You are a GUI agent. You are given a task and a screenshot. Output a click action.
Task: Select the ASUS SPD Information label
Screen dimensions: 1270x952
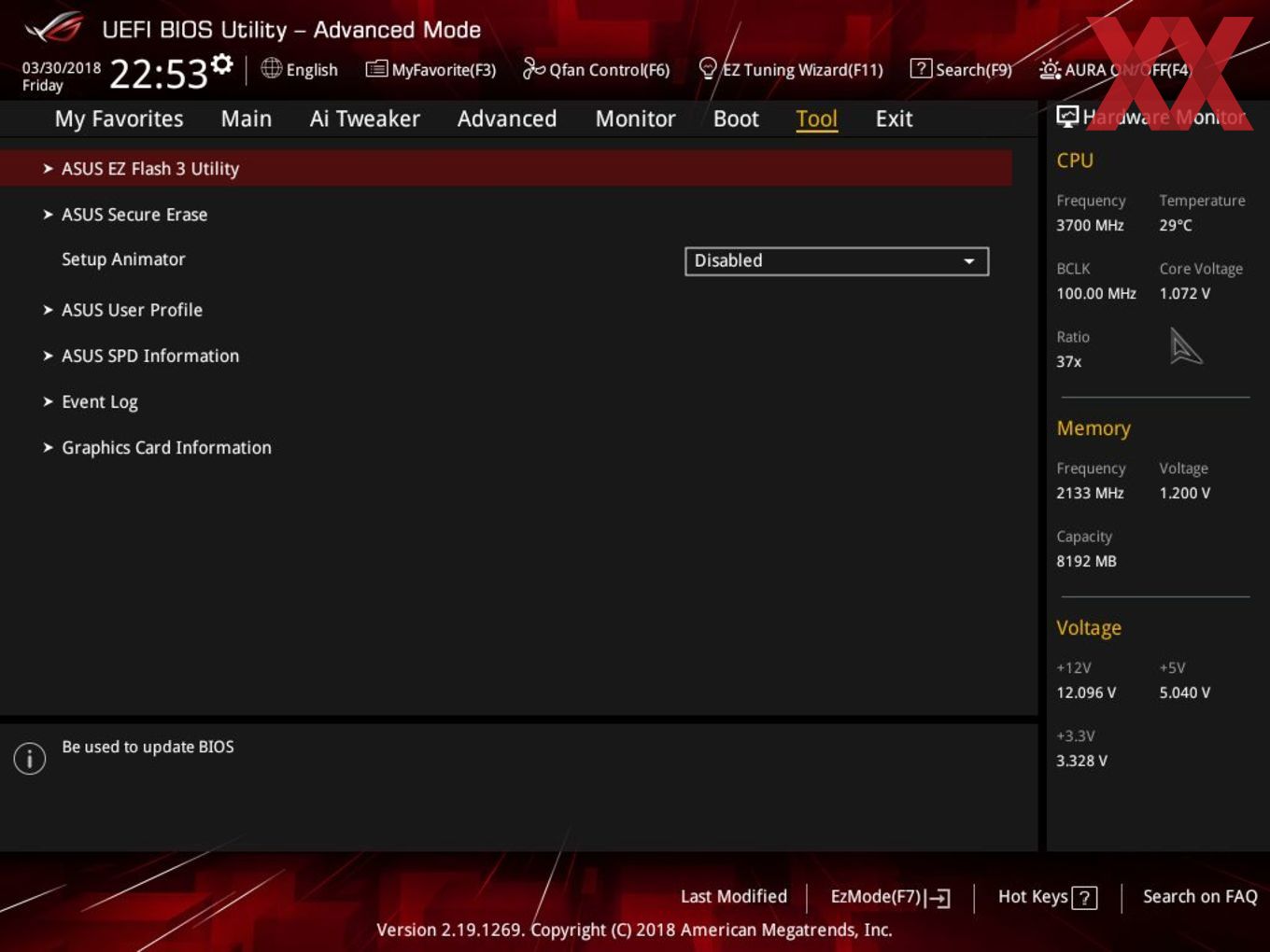(150, 356)
